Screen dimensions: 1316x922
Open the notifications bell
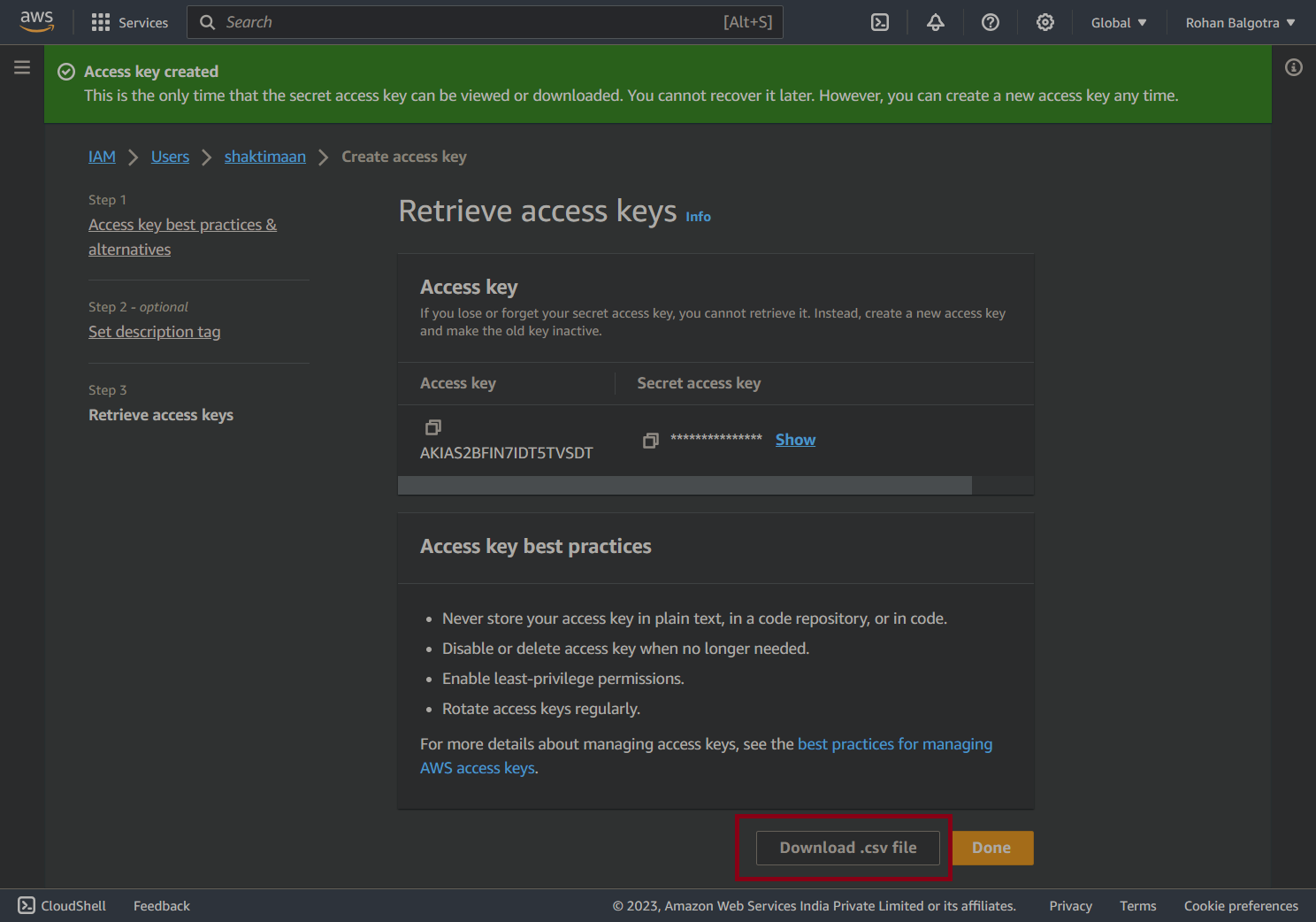[x=936, y=22]
